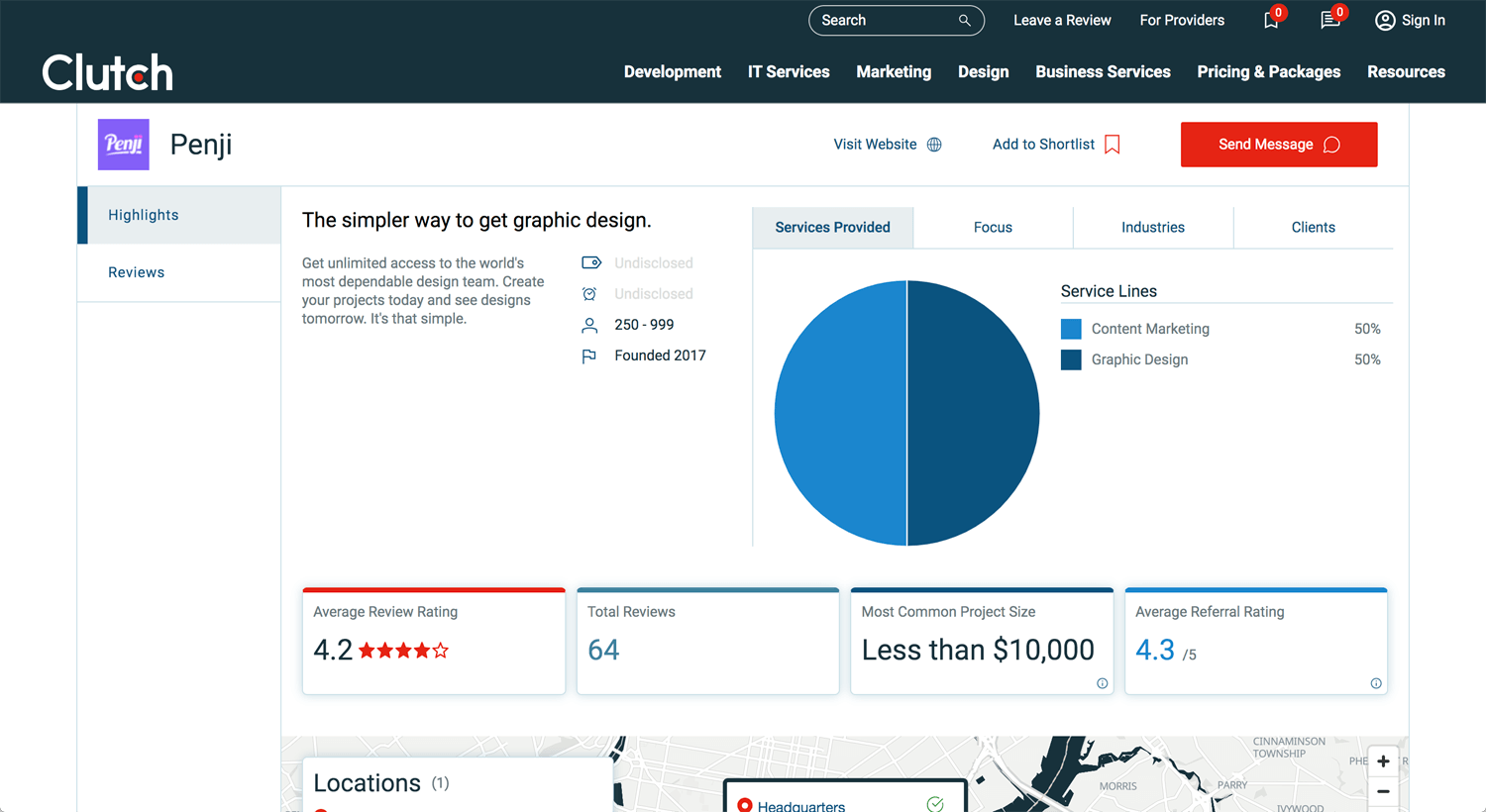Viewport: 1486px width, 812px height.
Task: Open Pricing & Packages menu
Action: 1269,71
